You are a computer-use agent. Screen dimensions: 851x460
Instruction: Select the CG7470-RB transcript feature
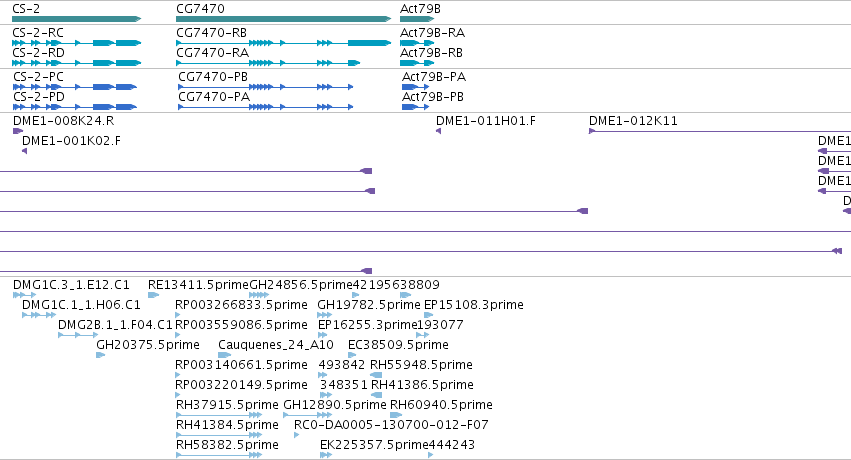[x=283, y=43]
